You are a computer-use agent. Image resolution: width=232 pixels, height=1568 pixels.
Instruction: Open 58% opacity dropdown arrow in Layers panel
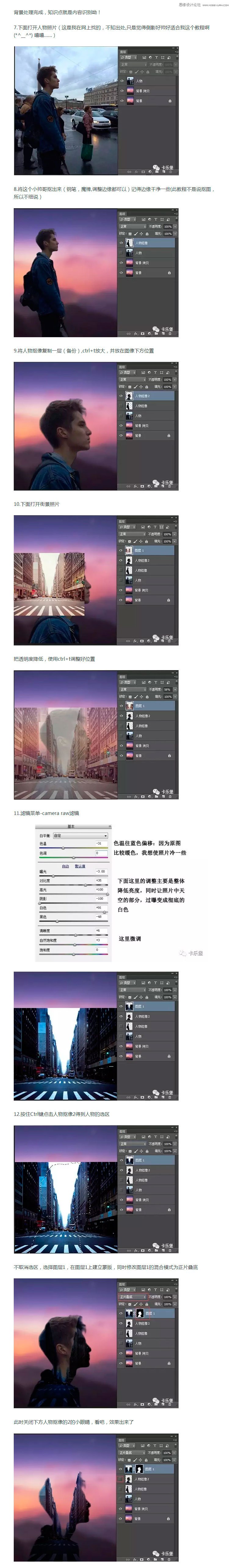175,690
